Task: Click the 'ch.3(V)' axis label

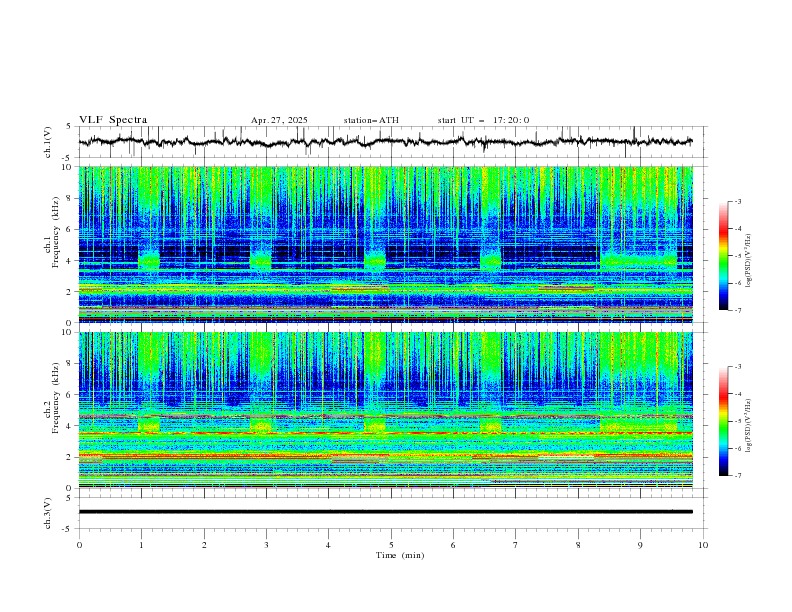Action: point(48,513)
